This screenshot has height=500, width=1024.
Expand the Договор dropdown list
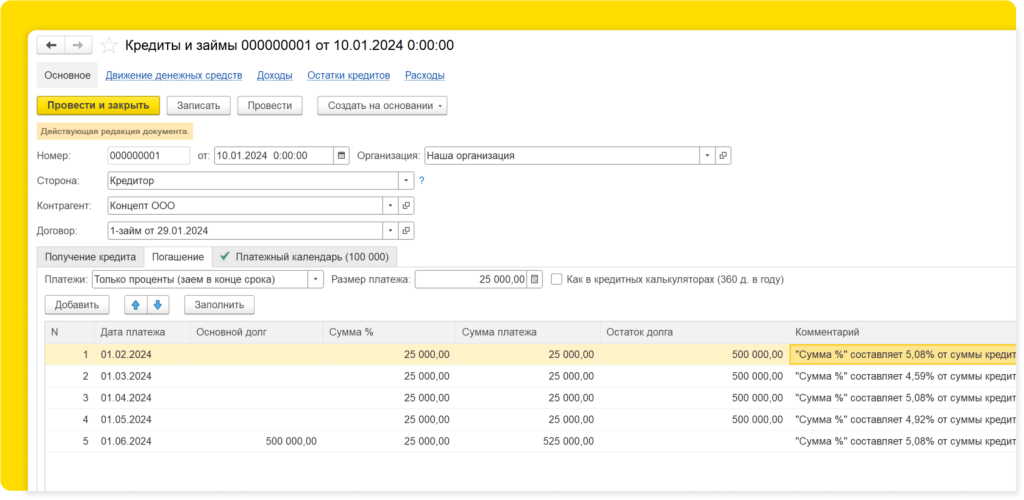click(x=391, y=230)
